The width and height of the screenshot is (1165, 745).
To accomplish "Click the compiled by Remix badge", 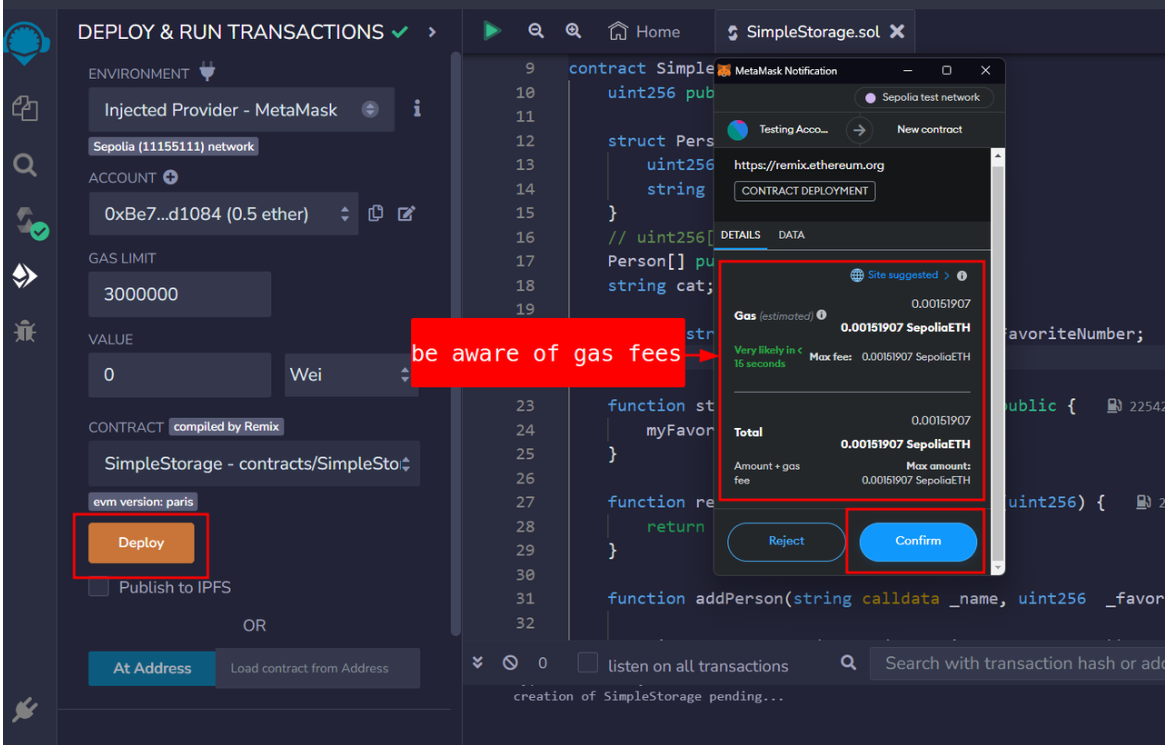I will click(227, 426).
